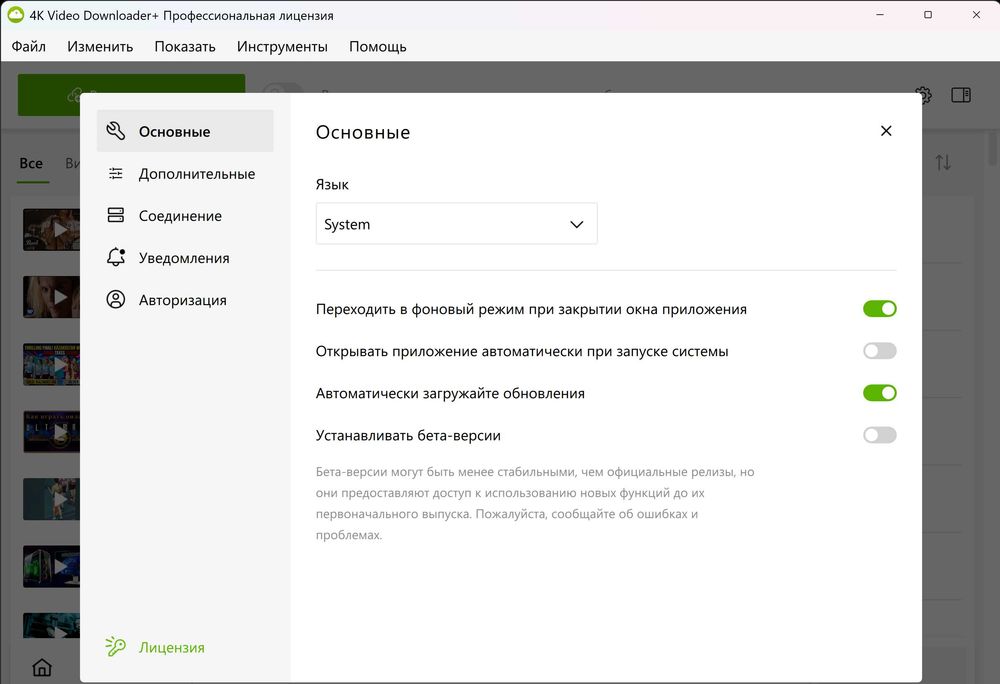Click the third video thumbnail in the list
The image size is (1000, 684).
pyautogui.click(x=52, y=364)
